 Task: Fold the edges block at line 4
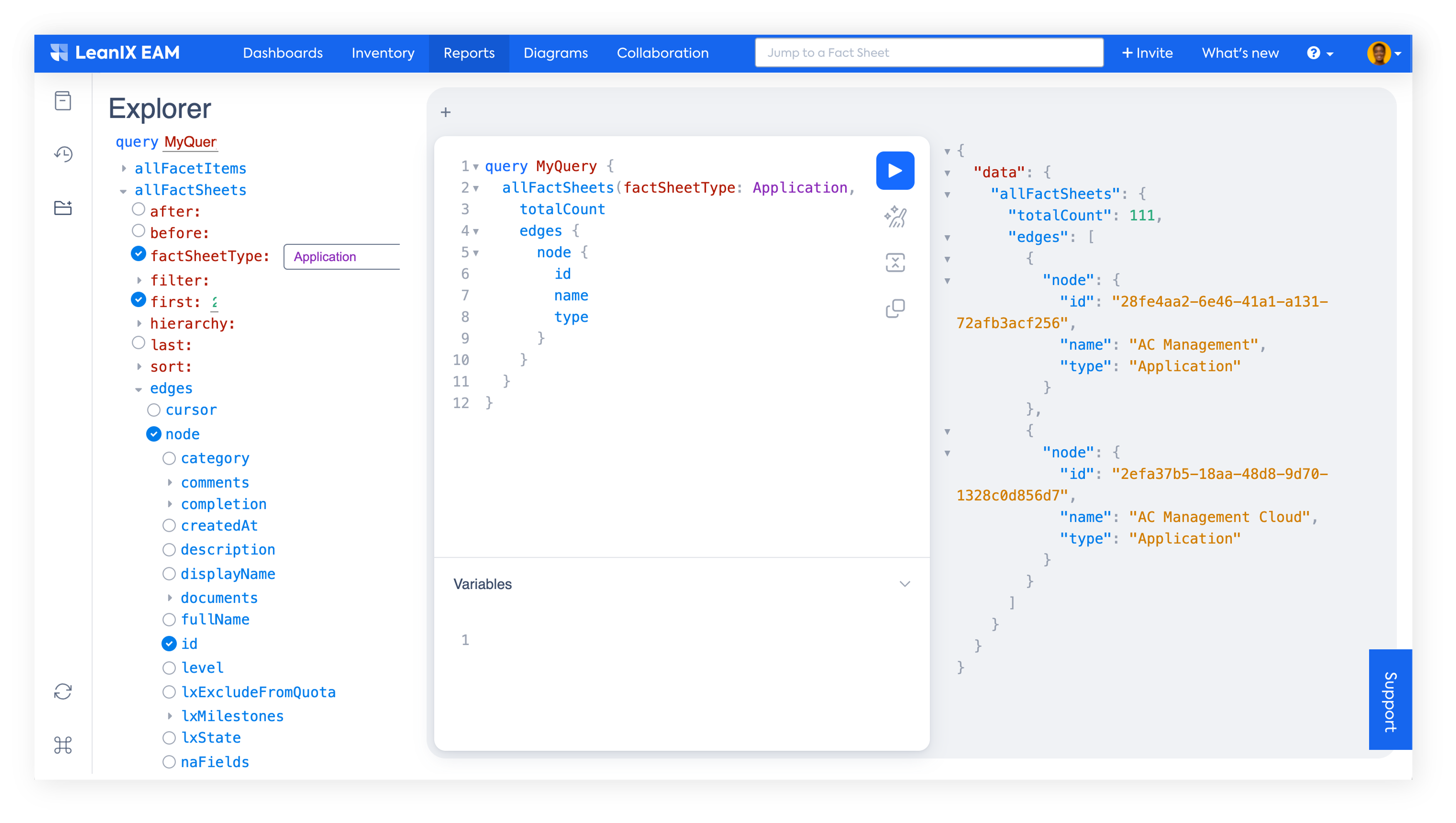pyautogui.click(x=476, y=231)
